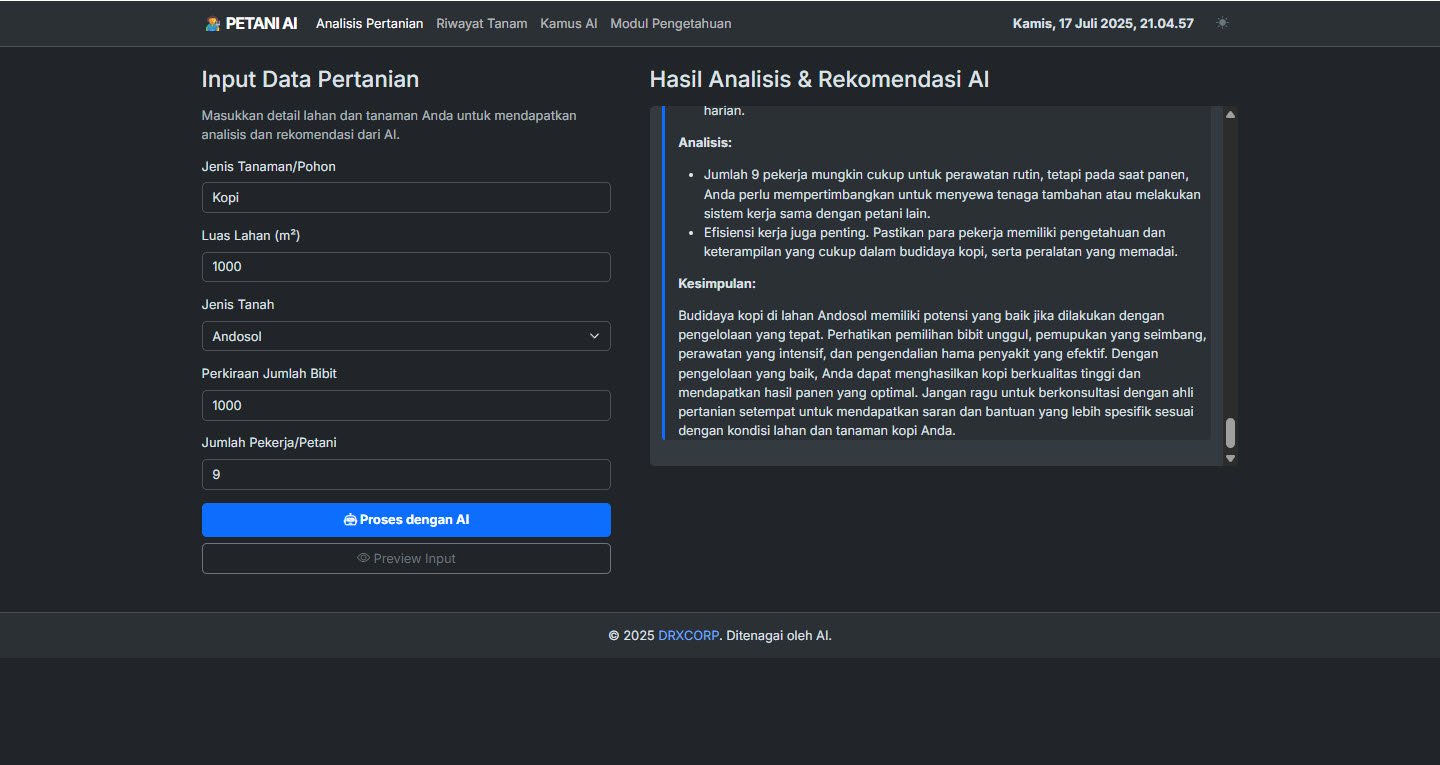Image resolution: width=1440 pixels, height=765 pixels.
Task: Open the Analisis Pertanian nav item
Action: tap(369, 23)
